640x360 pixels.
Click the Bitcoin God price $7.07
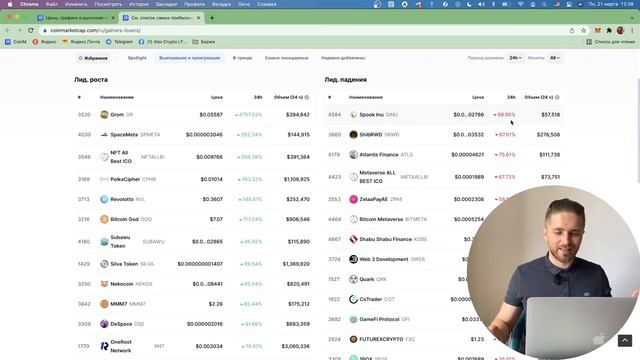pyautogui.click(x=216, y=219)
